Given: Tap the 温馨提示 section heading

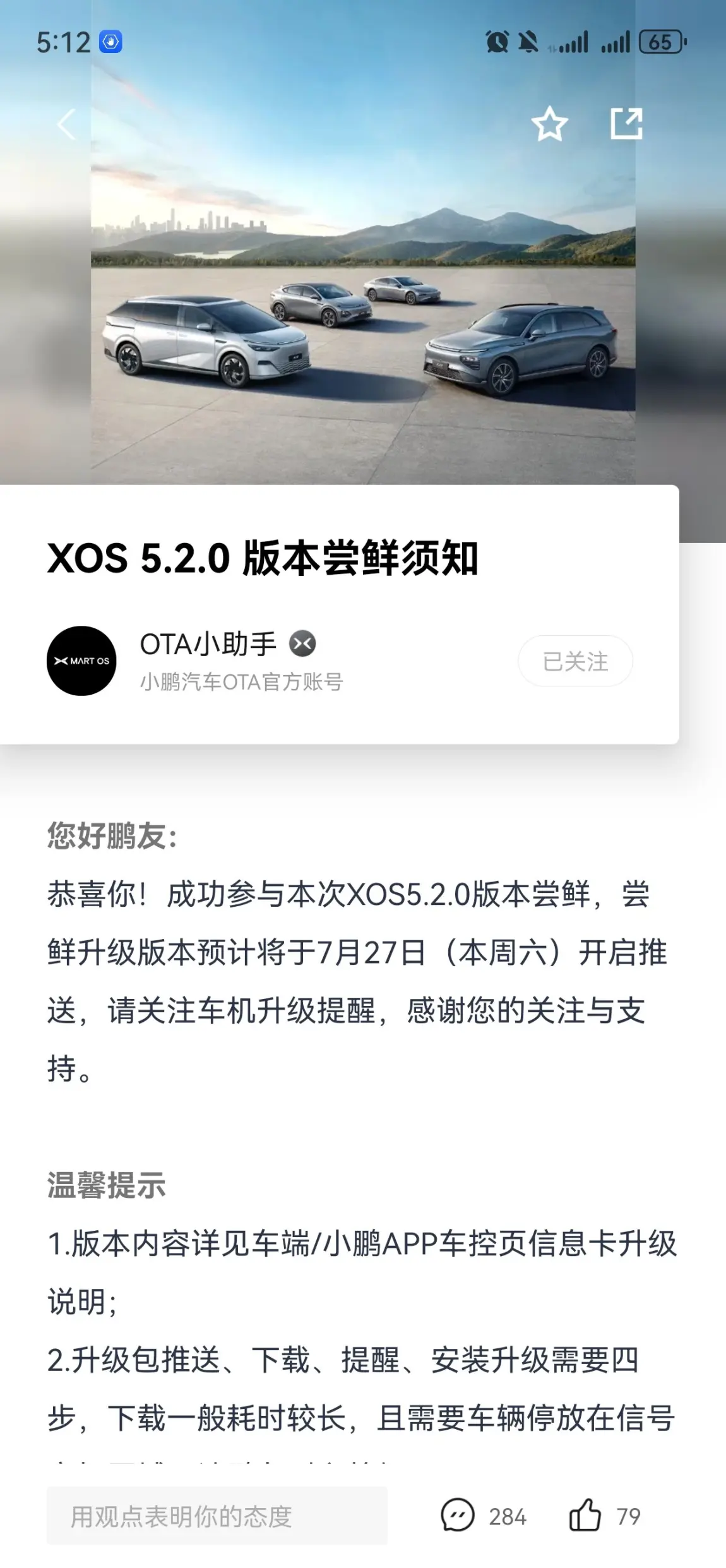Looking at the screenshot, I should (x=106, y=1185).
